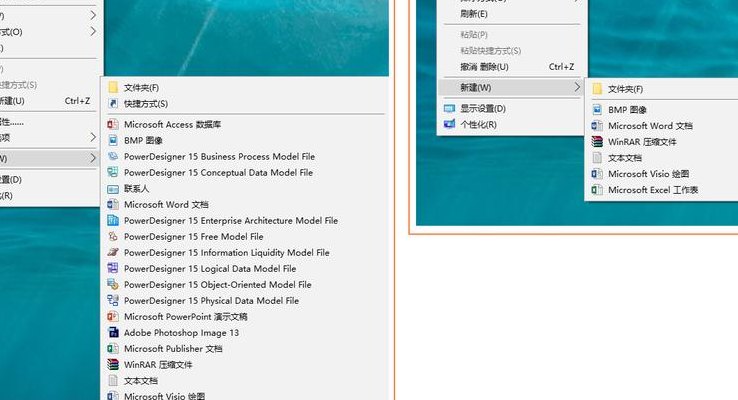Click BMP 图像 icon in left submenu
The height and width of the screenshot is (400, 738).
click(x=113, y=140)
